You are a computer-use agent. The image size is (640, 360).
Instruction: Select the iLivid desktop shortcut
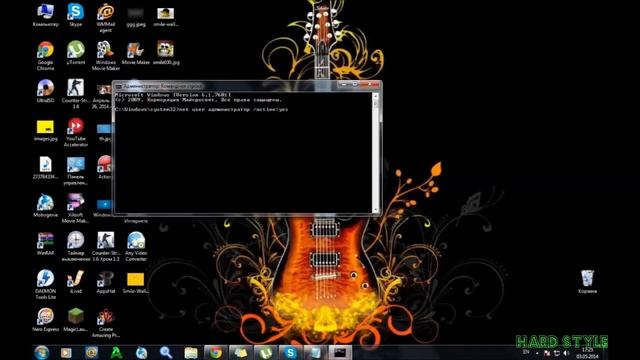coord(76,282)
